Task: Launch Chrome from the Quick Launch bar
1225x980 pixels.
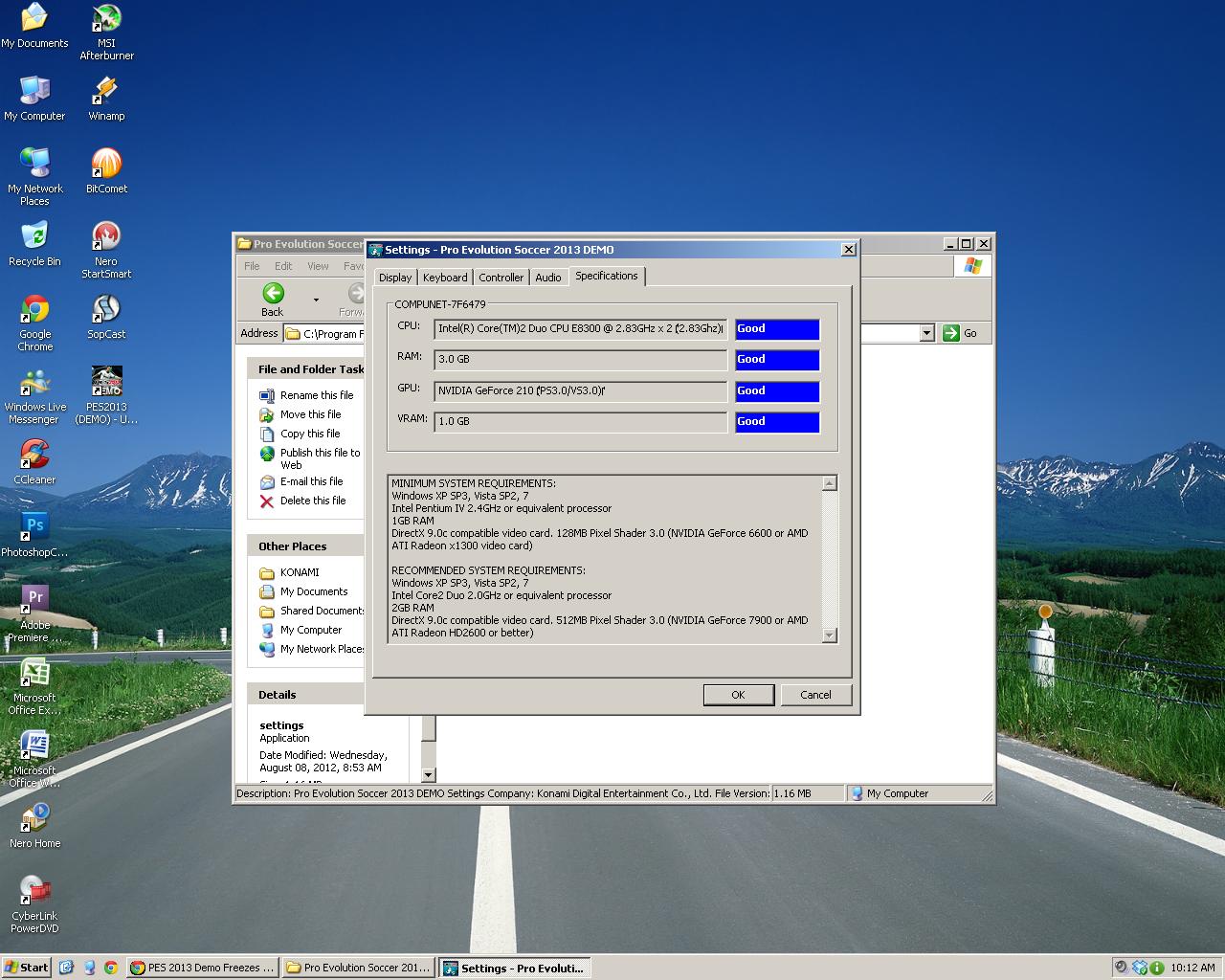Action: point(111,968)
